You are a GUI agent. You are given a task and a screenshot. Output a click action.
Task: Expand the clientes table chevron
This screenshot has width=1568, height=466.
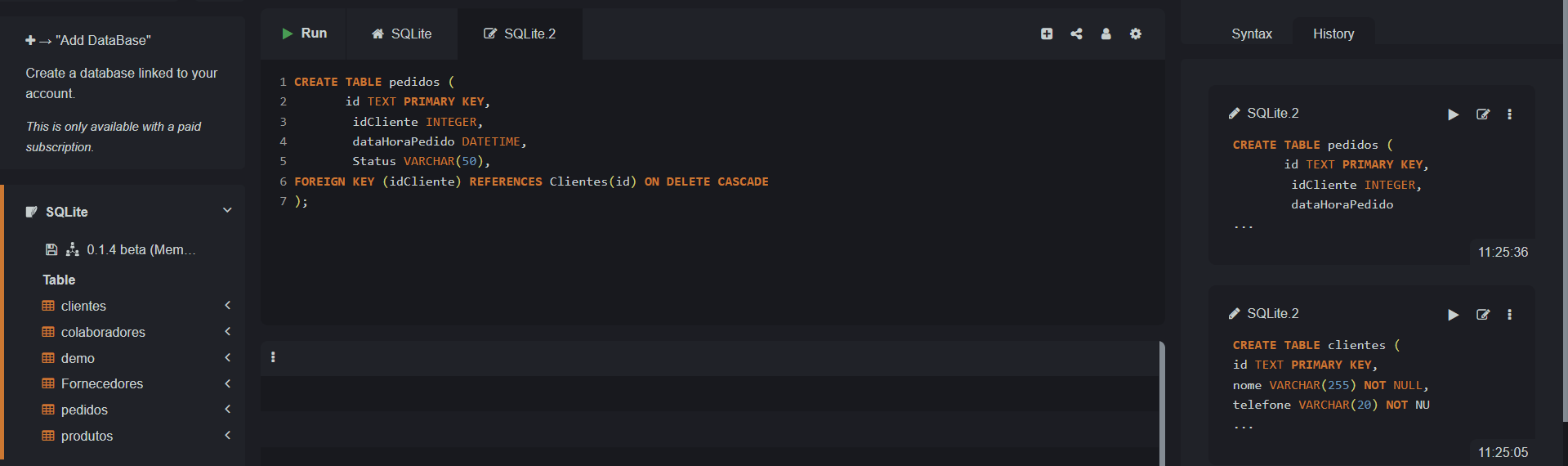point(228,305)
